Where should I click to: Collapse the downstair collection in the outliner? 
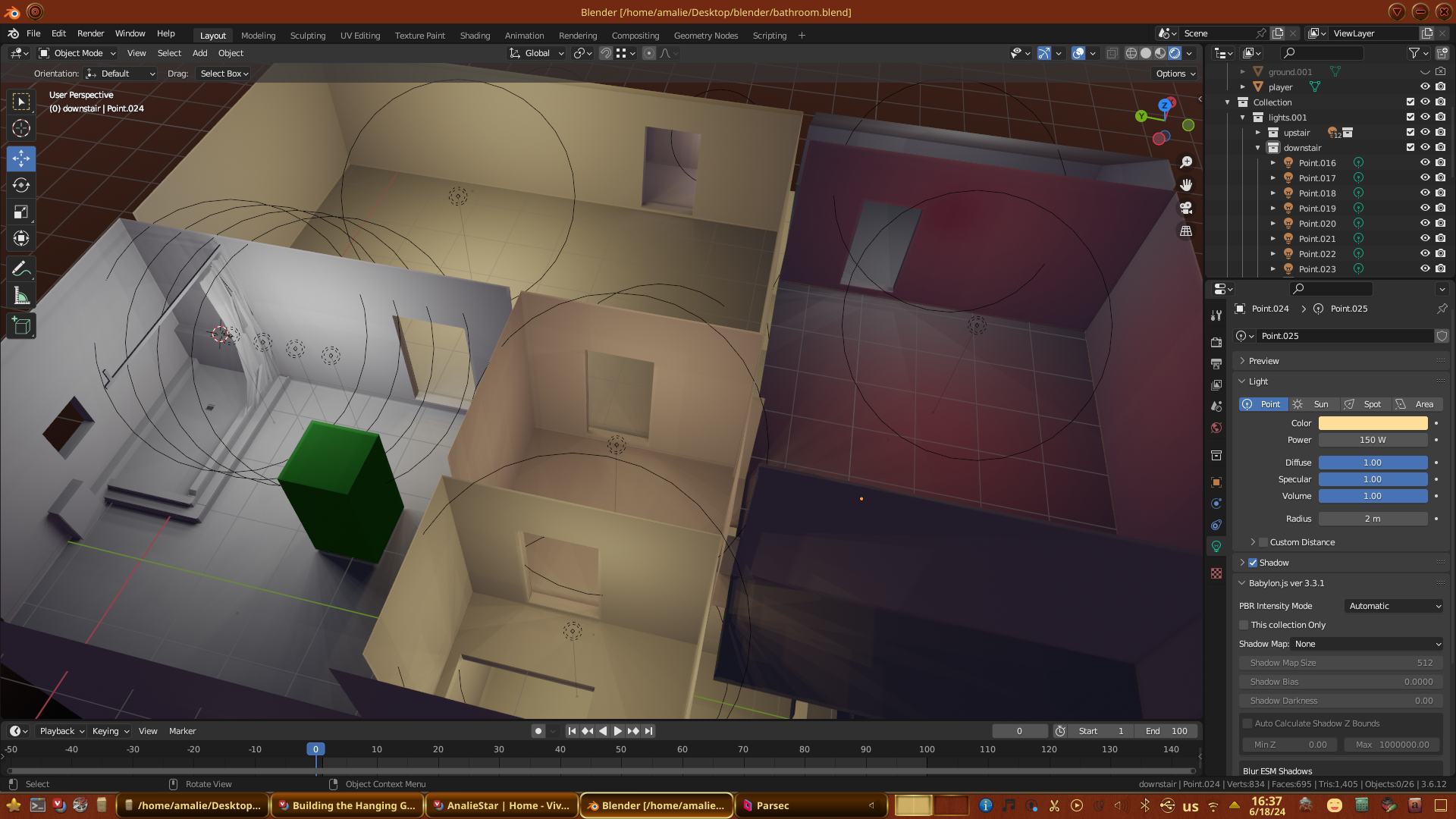click(x=1258, y=148)
